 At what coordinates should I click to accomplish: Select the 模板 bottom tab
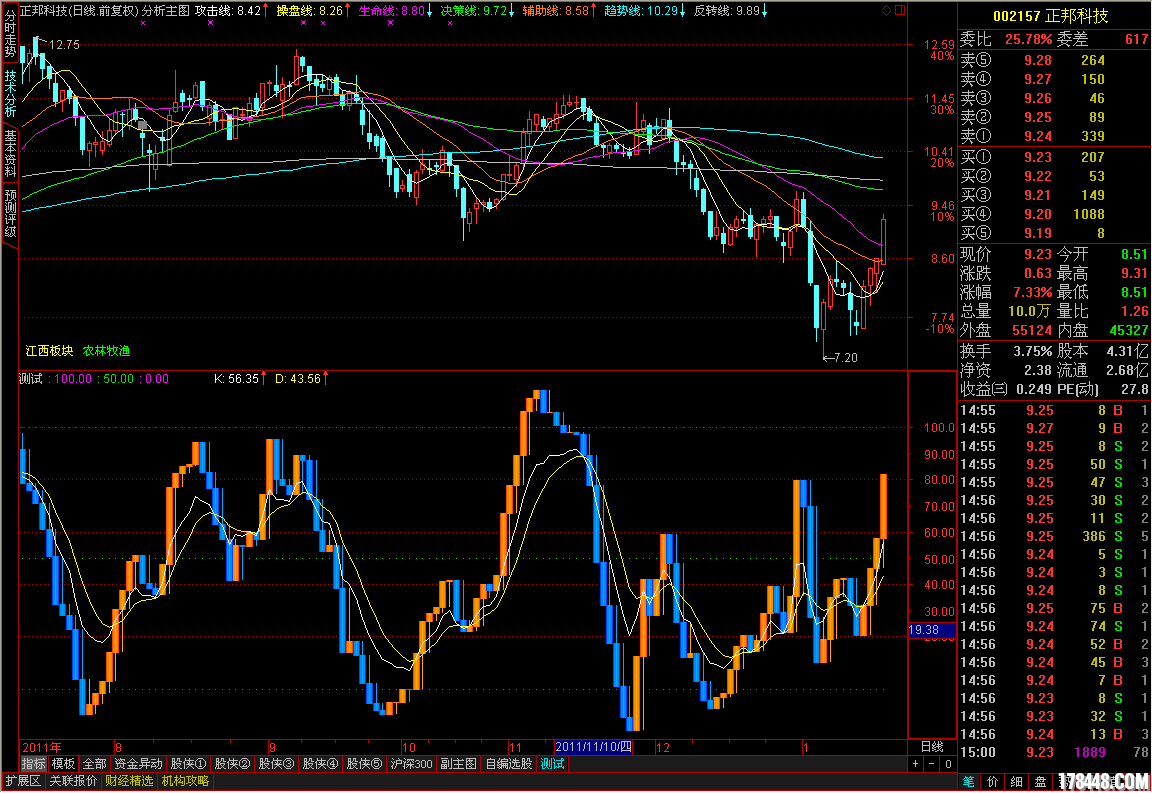click(63, 764)
